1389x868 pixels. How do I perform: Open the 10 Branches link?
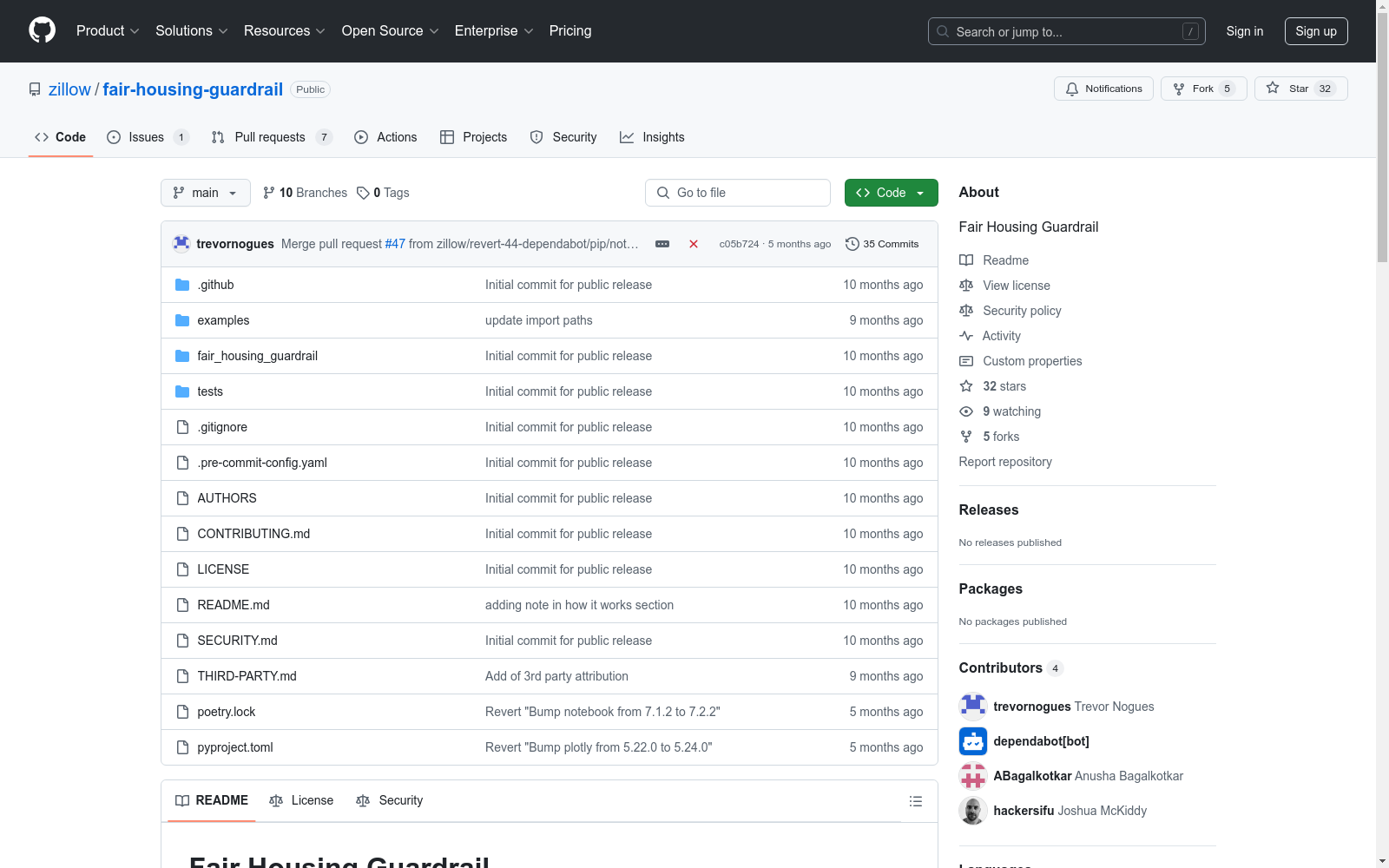[x=305, y=193]
